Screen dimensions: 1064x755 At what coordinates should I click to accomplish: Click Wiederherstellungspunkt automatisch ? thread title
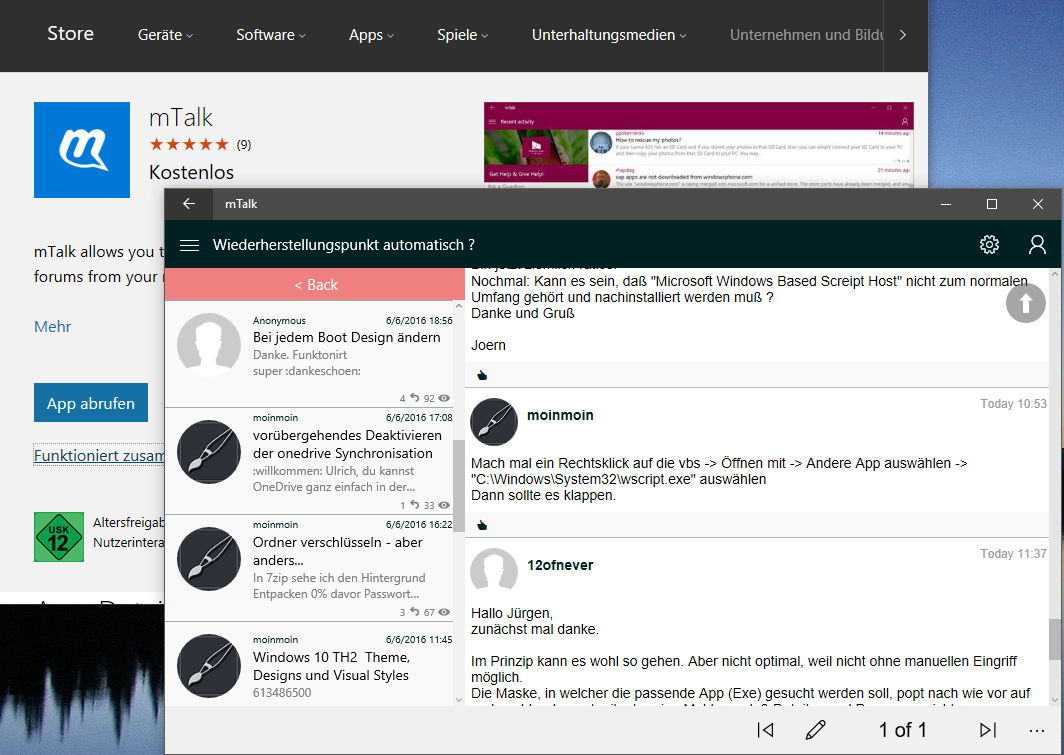pos(343,245)
